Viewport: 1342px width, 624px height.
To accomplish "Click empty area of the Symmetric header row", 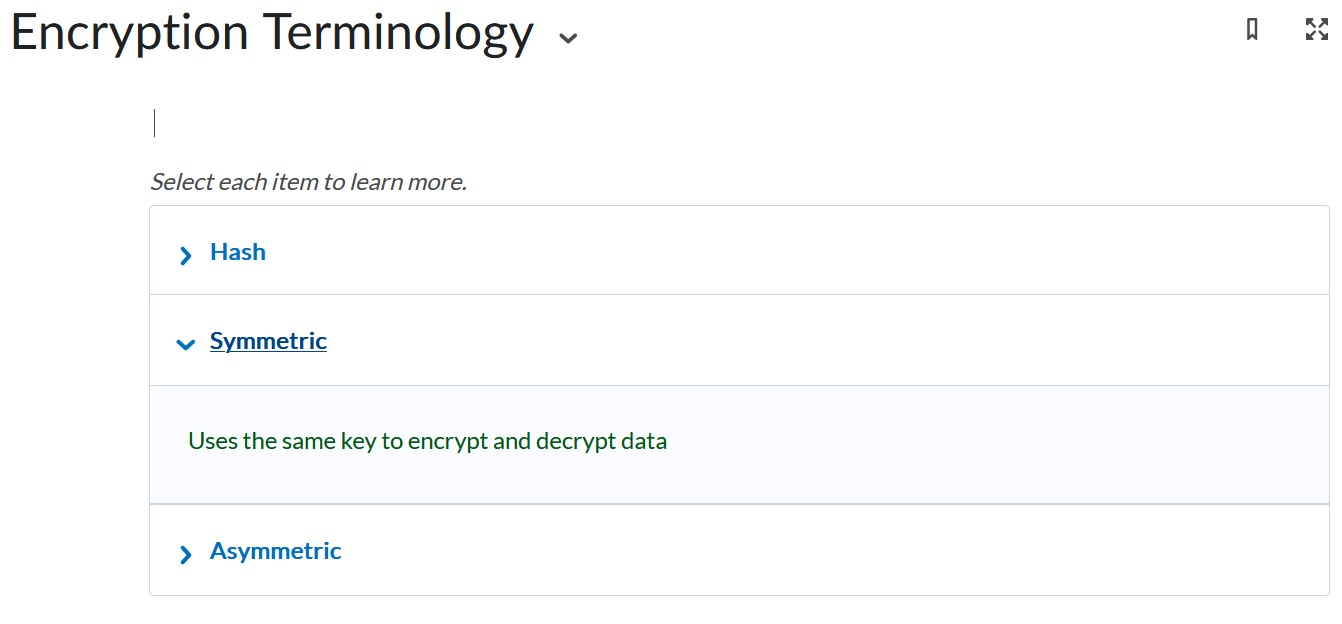I will tap(800, 341).
